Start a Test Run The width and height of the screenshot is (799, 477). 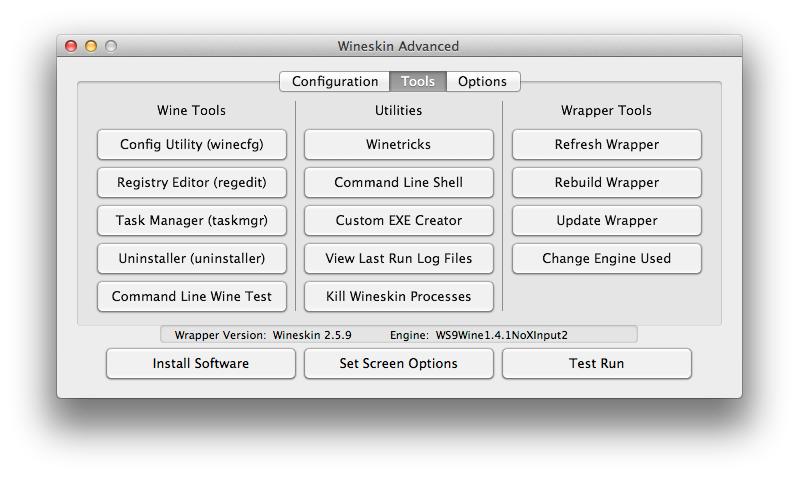point(597,363)
